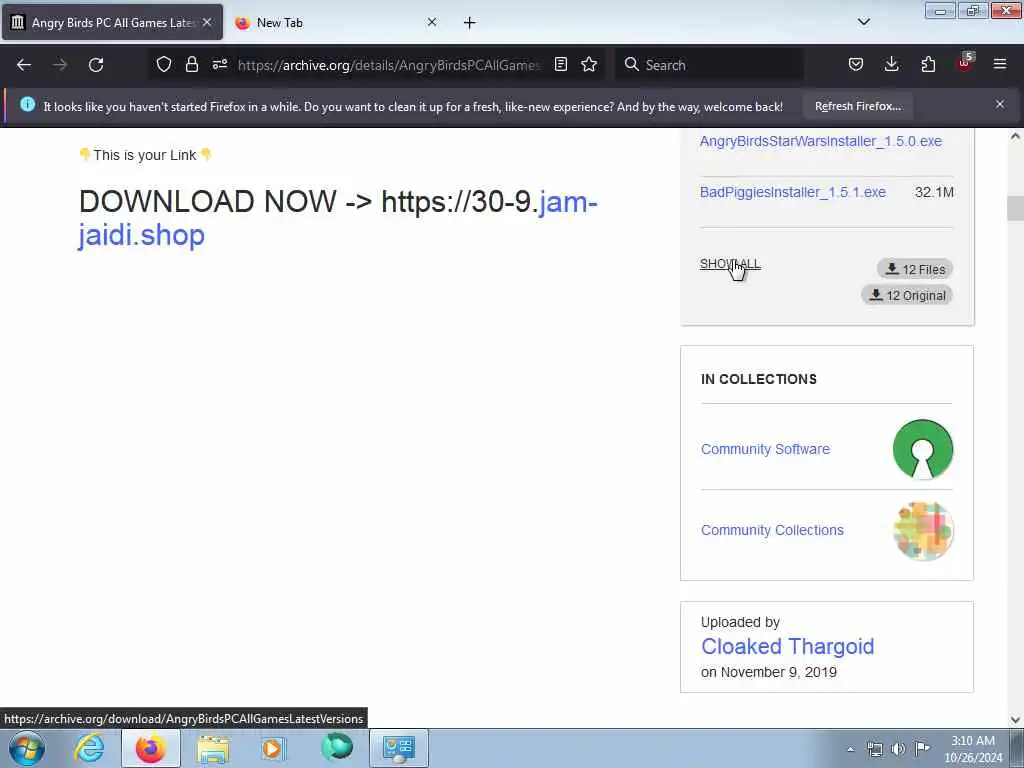Image resolution: width=1024 pixels, height=768 pixels.
Task: Click the SHOW ALL link
Action: click(730, 264)
